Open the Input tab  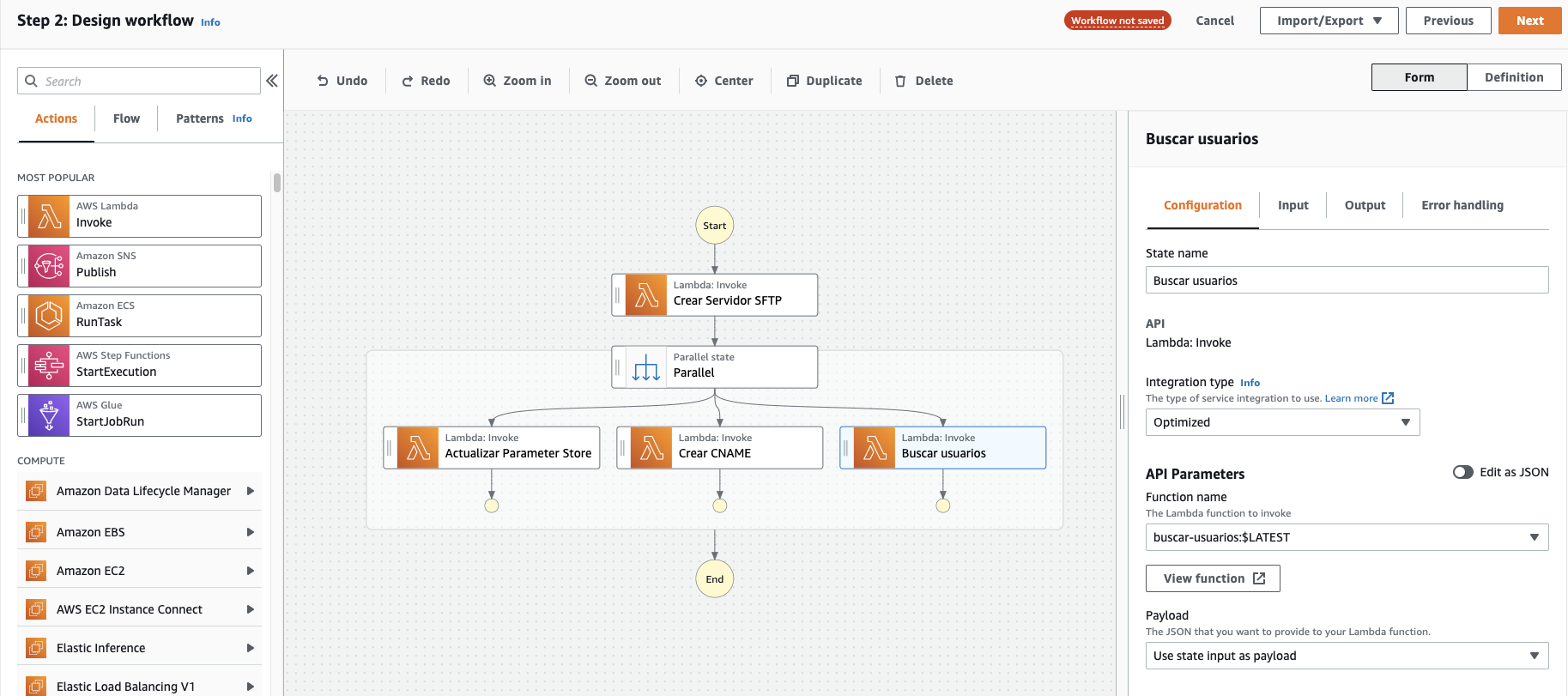click(x=1293, y=205)
